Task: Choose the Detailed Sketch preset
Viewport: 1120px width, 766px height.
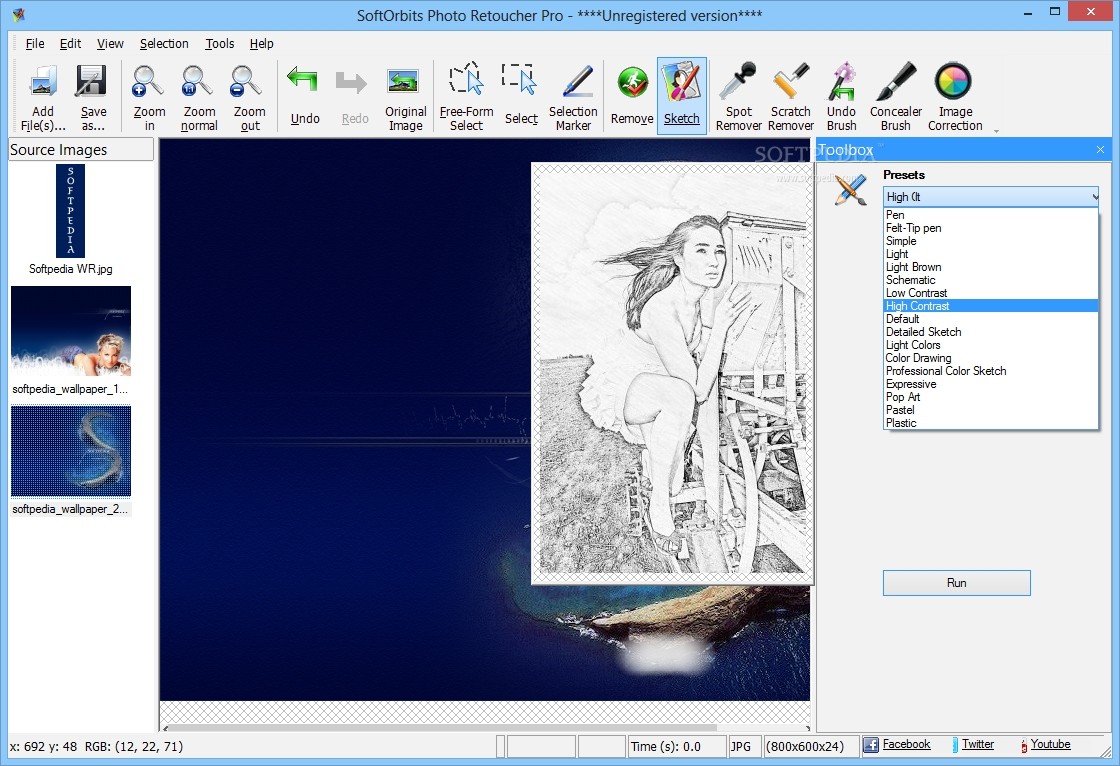Action: (991, 332)
